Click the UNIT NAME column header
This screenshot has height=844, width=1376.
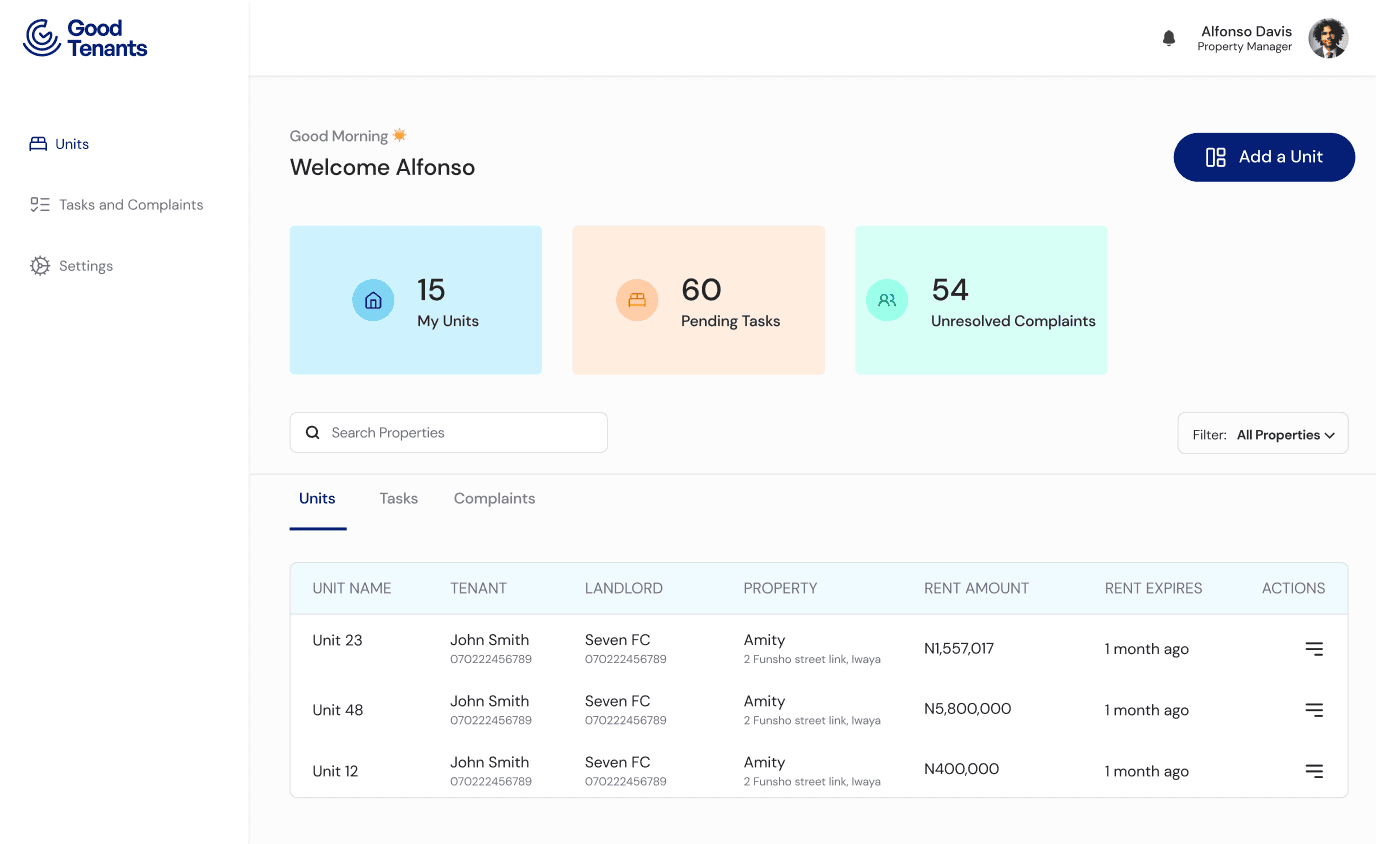click(352, 588)
